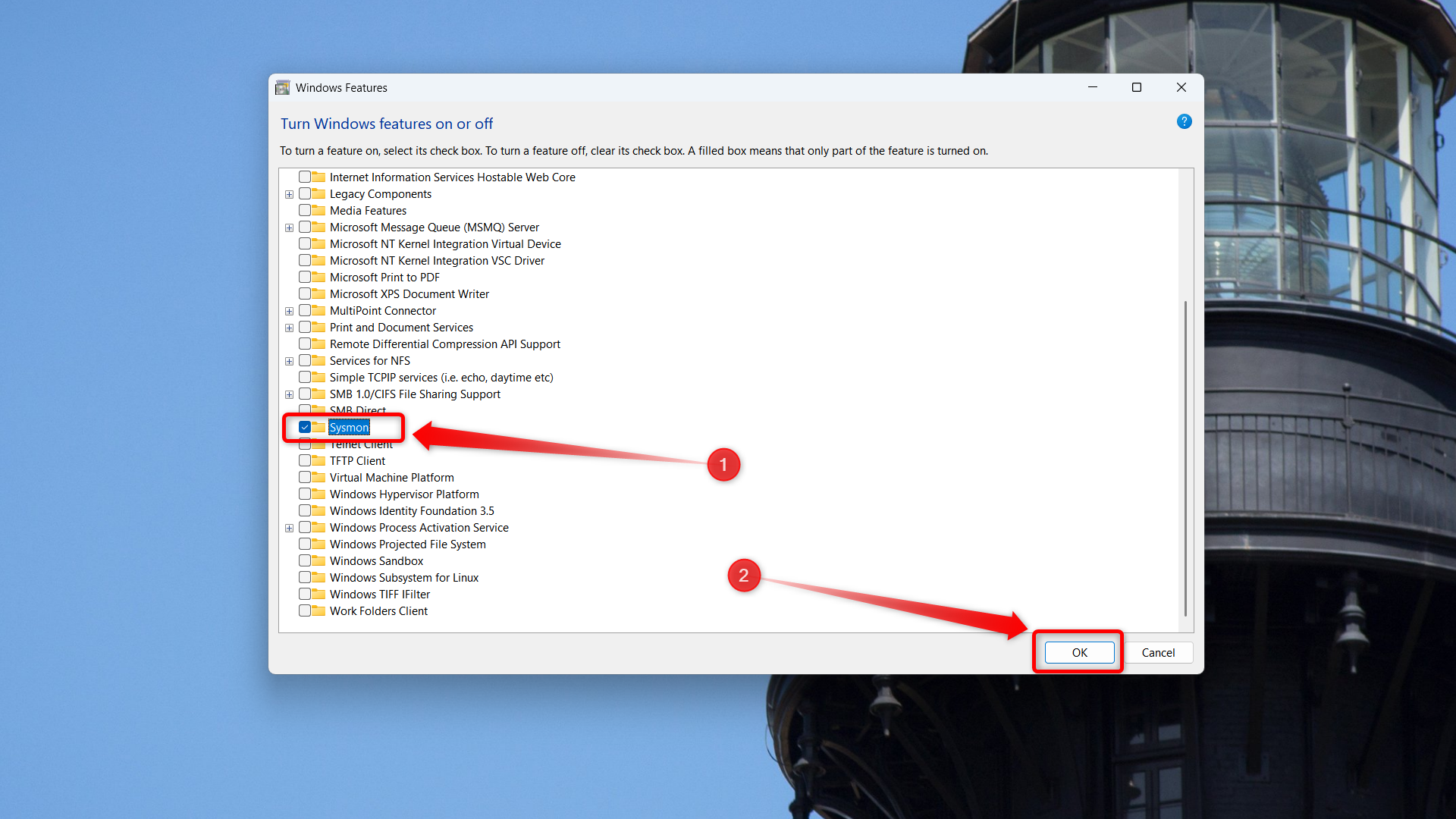Select Remote Differential Compression API Support label
Viewport: 1456px width, 819px height.
click(x=445, y=344)
